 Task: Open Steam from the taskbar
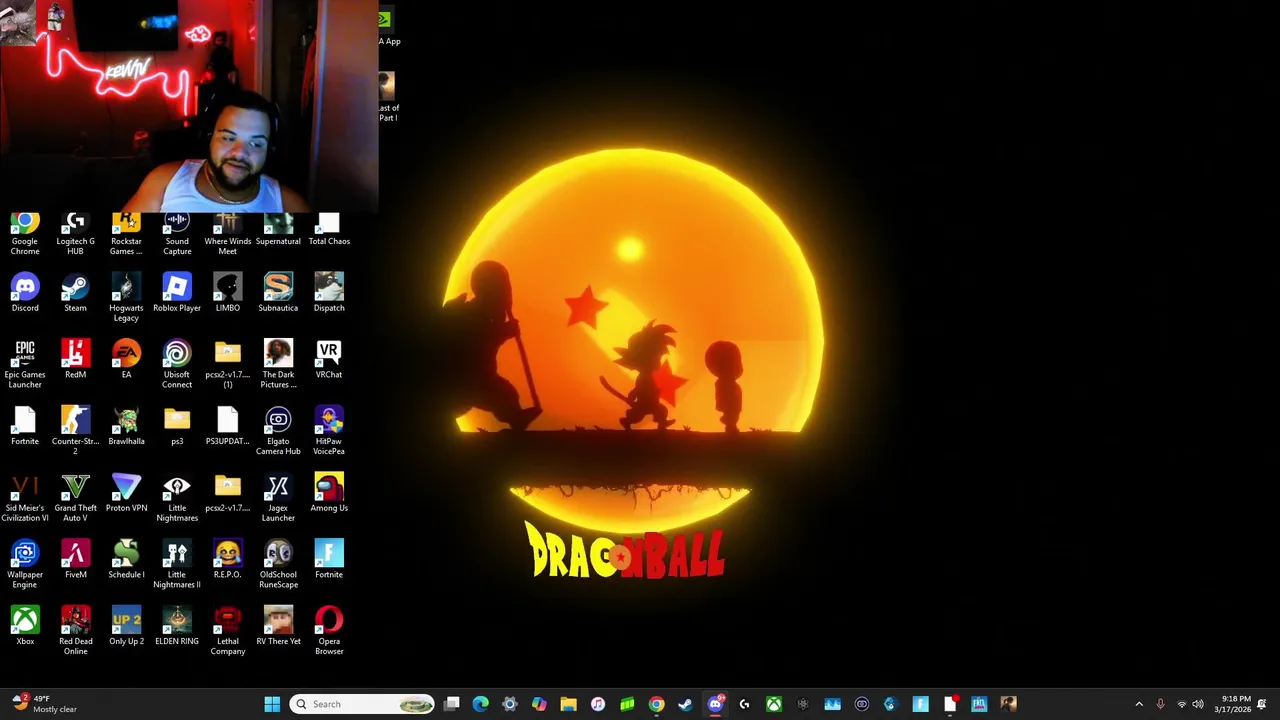(x=685, y=704)
